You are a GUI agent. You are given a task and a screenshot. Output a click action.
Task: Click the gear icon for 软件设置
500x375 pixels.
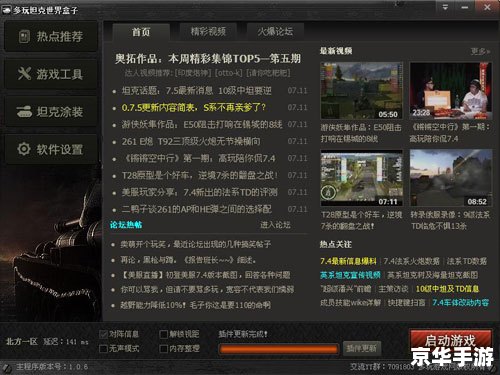[24, 149]
